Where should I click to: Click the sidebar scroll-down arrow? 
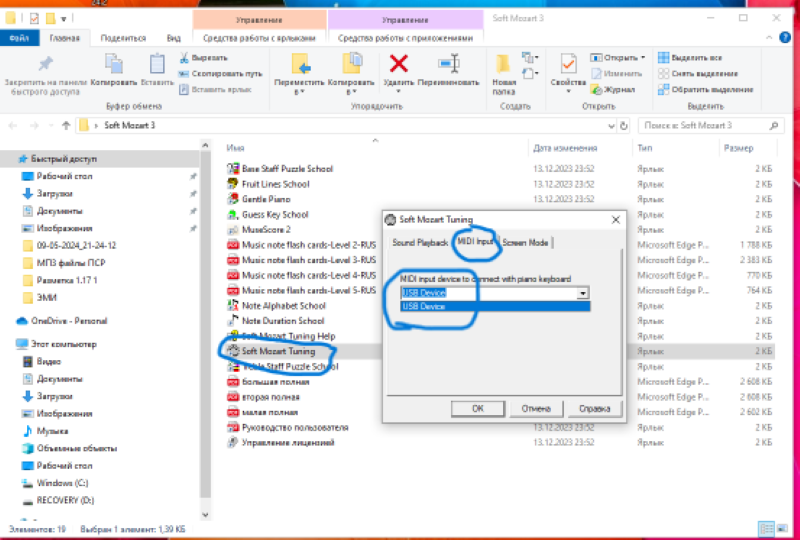205,514
